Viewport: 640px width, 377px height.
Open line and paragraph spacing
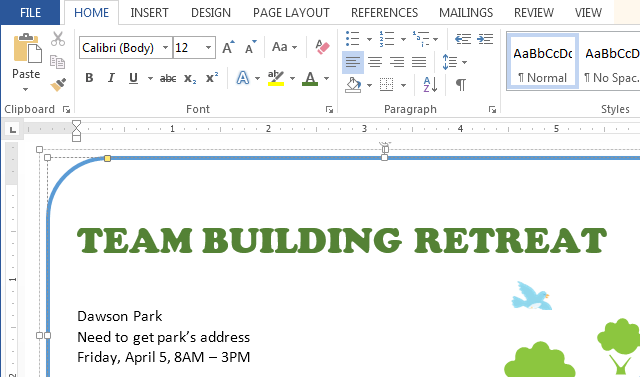(x=450, y=62)
